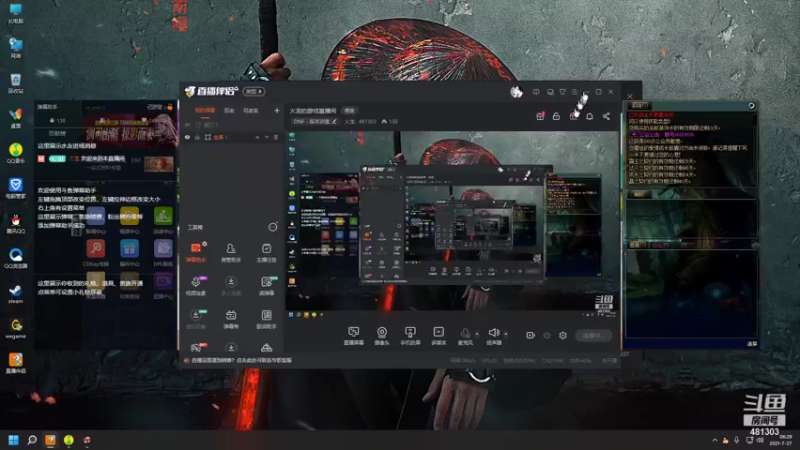Click the purple-badged tool below 弹幕助手

point(196,286)
